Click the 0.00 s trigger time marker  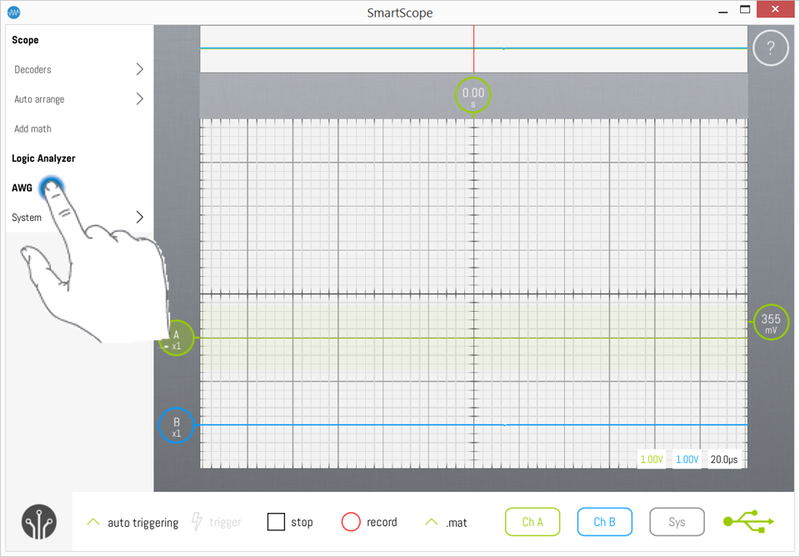(x=473, y=95)
